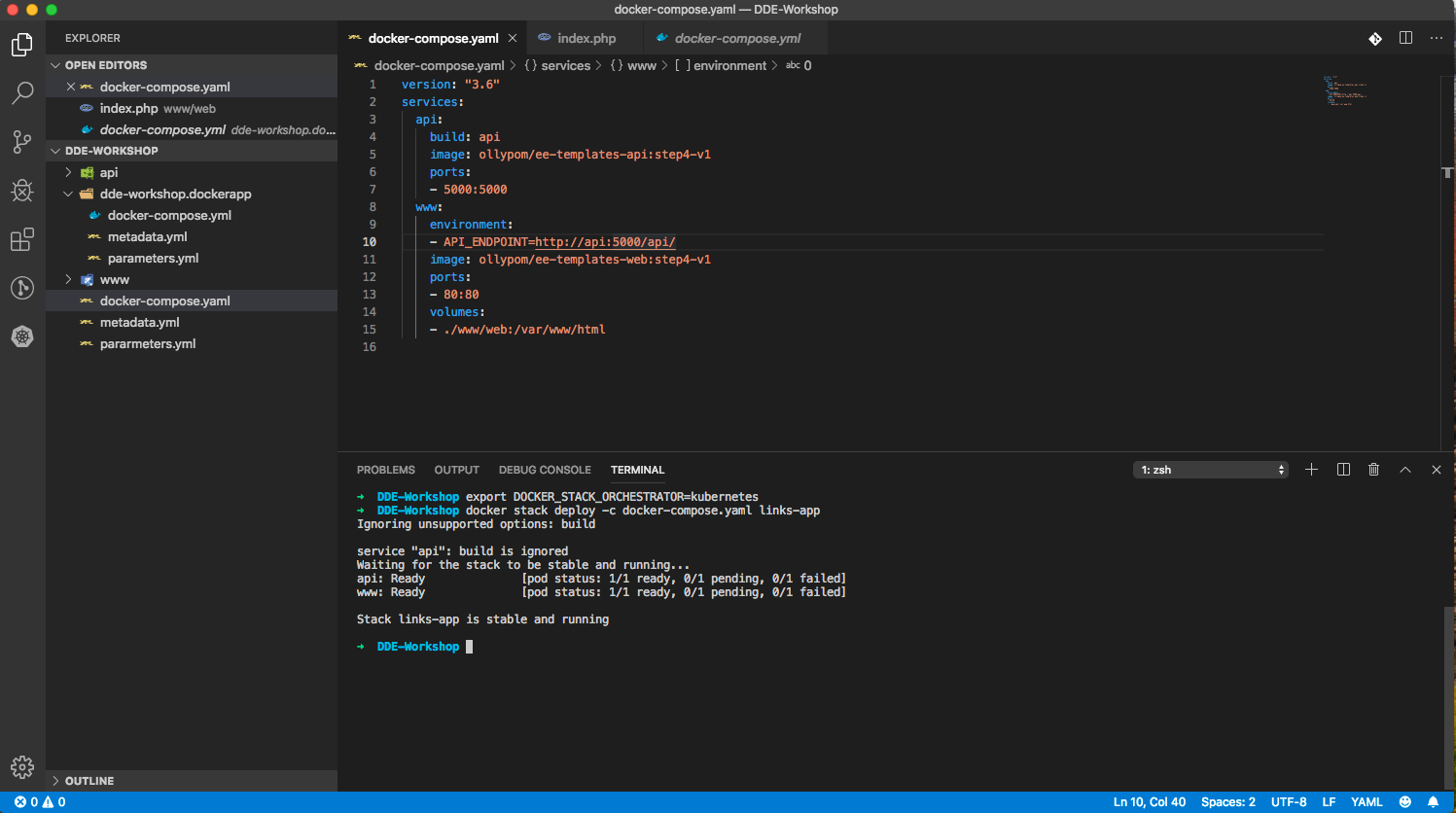The image size is (1456, 813).
Task: Open the Source Control view
Action: pos(22,142)
